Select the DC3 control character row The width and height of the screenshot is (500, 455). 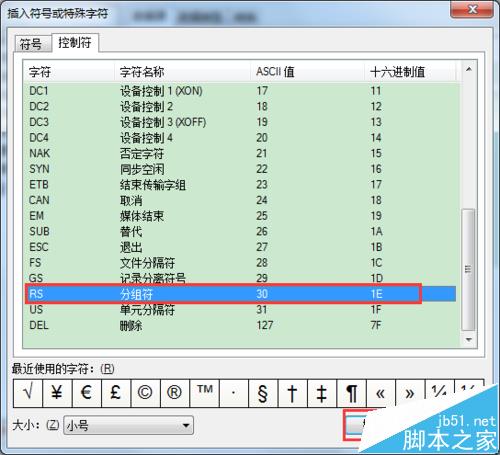click(x=241, y=122)
